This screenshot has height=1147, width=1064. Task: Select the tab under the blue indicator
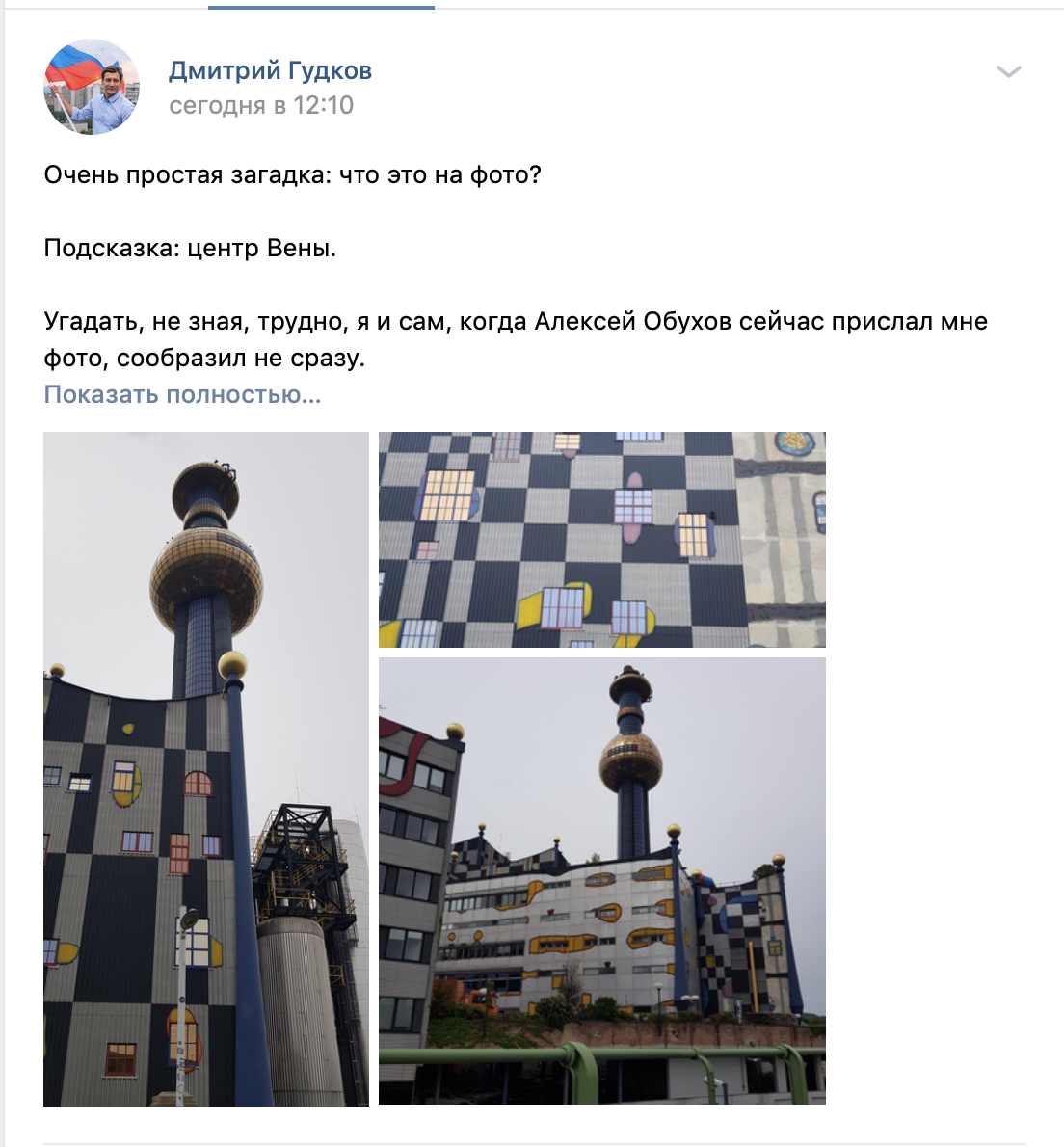(x=321, y=5)
